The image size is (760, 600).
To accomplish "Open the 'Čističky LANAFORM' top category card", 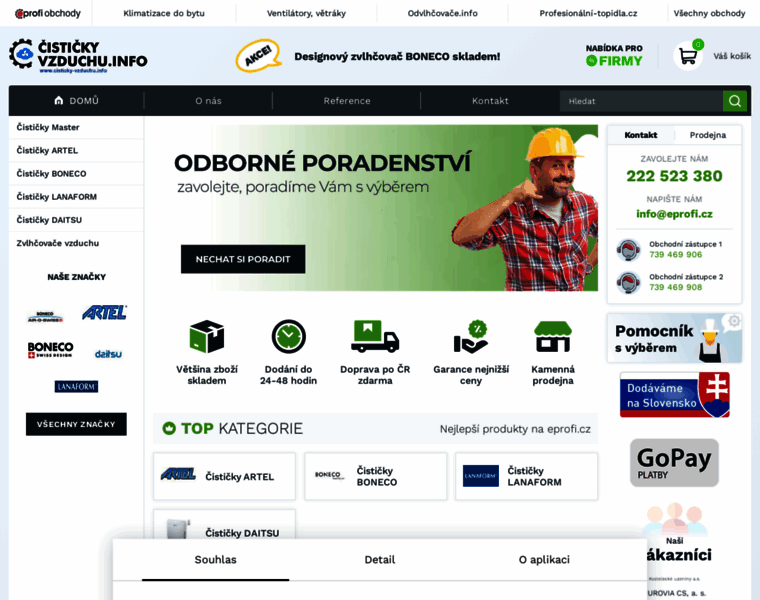I will click(526, 476).
